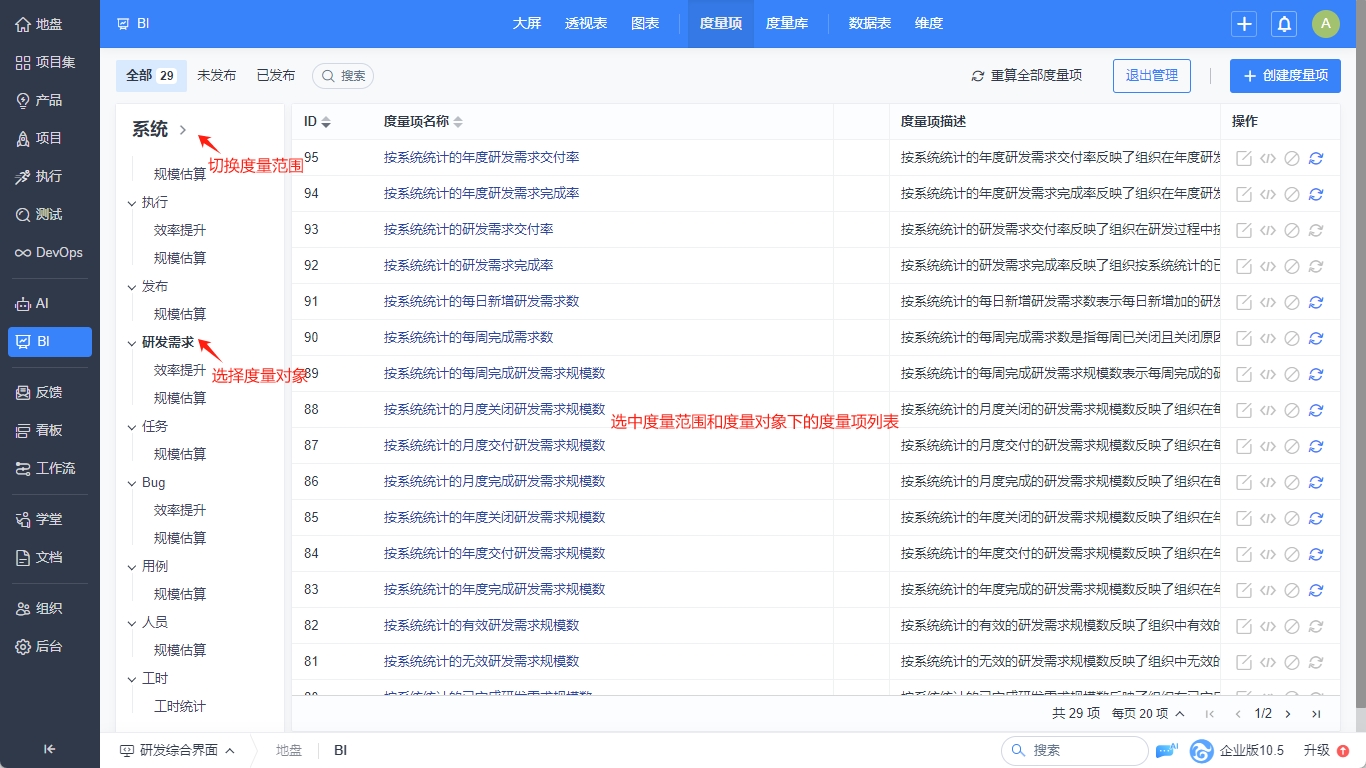This screenshot has height=768, width=1366.
Task: Select the 未发布 filter tab
Action: point(216,76)
